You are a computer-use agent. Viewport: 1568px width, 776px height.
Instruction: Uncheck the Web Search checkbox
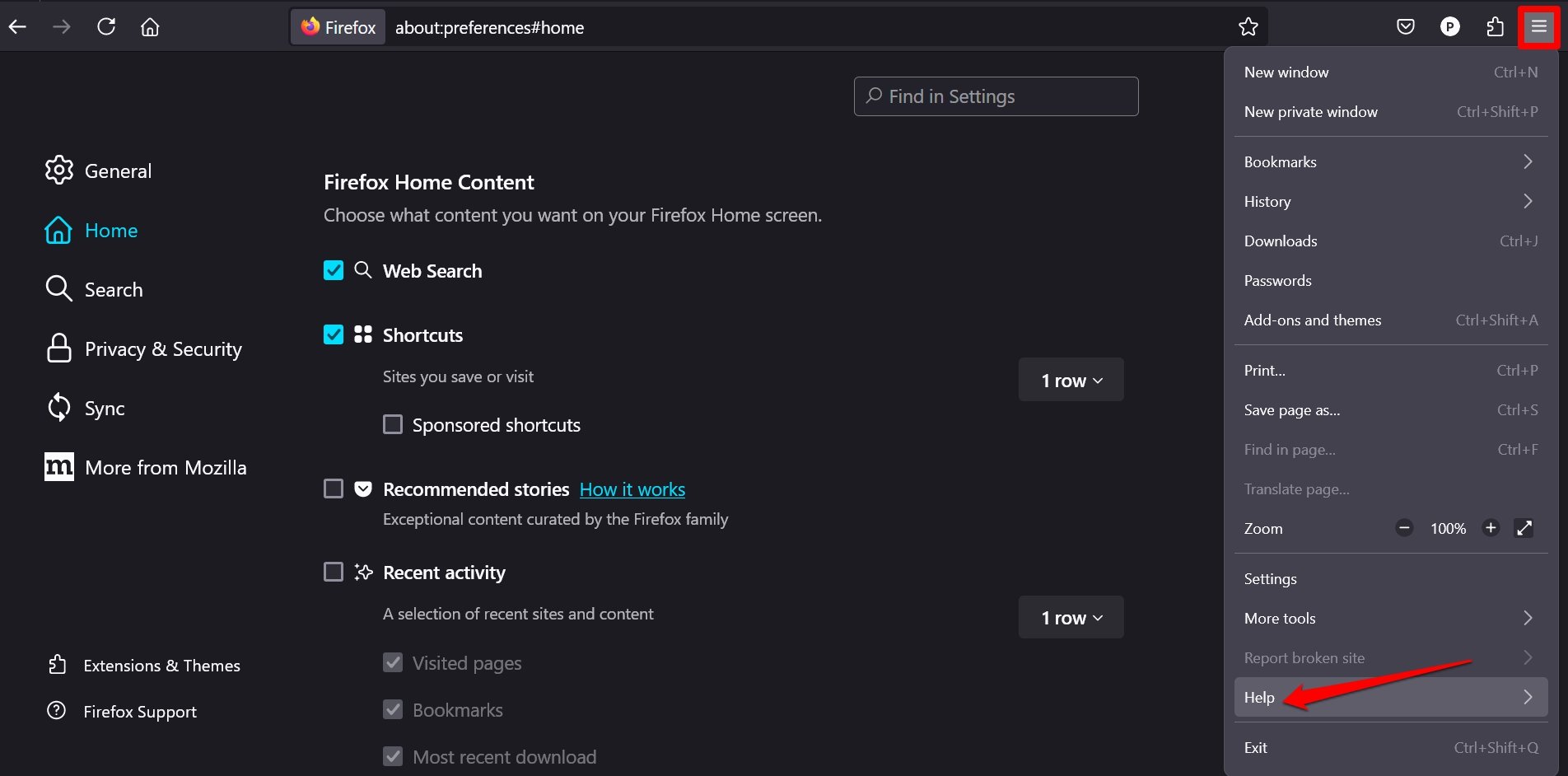pyautogui.click(x=334, y=270)
